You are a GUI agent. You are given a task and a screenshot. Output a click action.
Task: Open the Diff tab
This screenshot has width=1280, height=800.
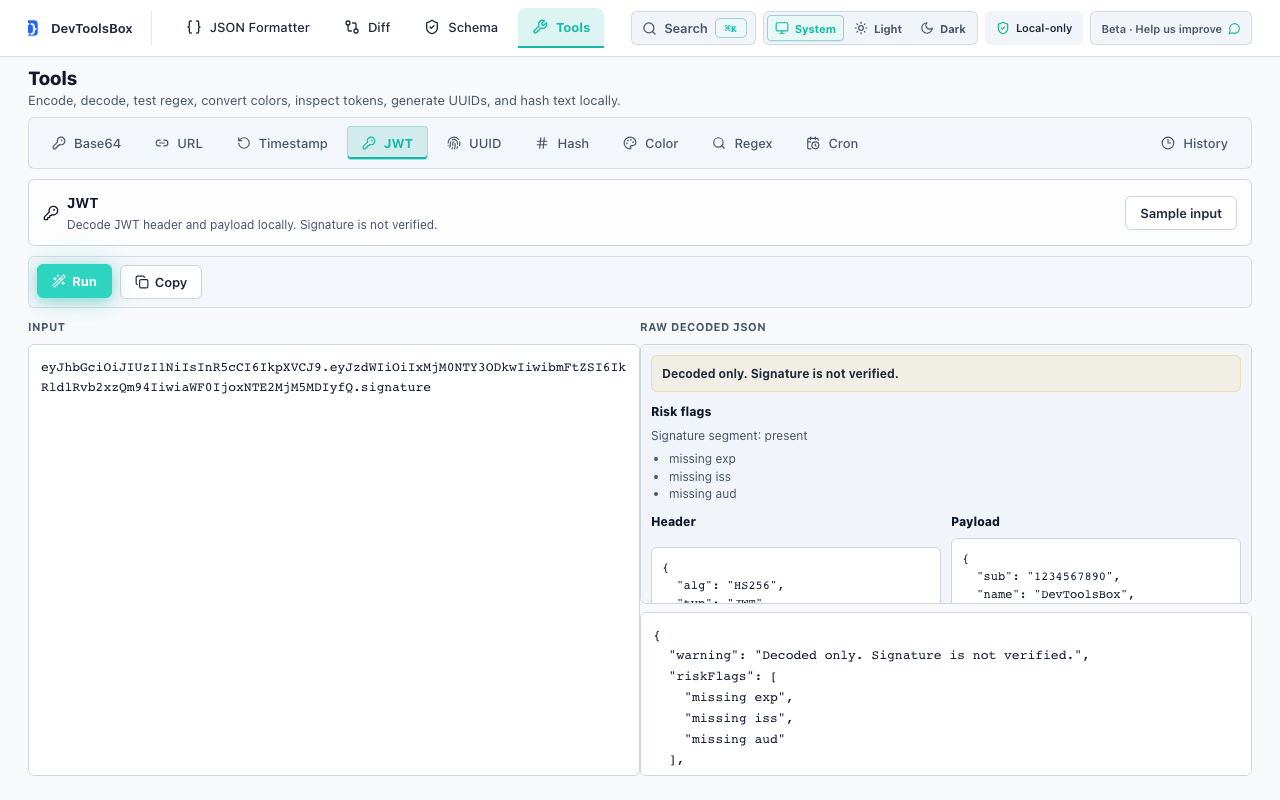pos(367,28)
